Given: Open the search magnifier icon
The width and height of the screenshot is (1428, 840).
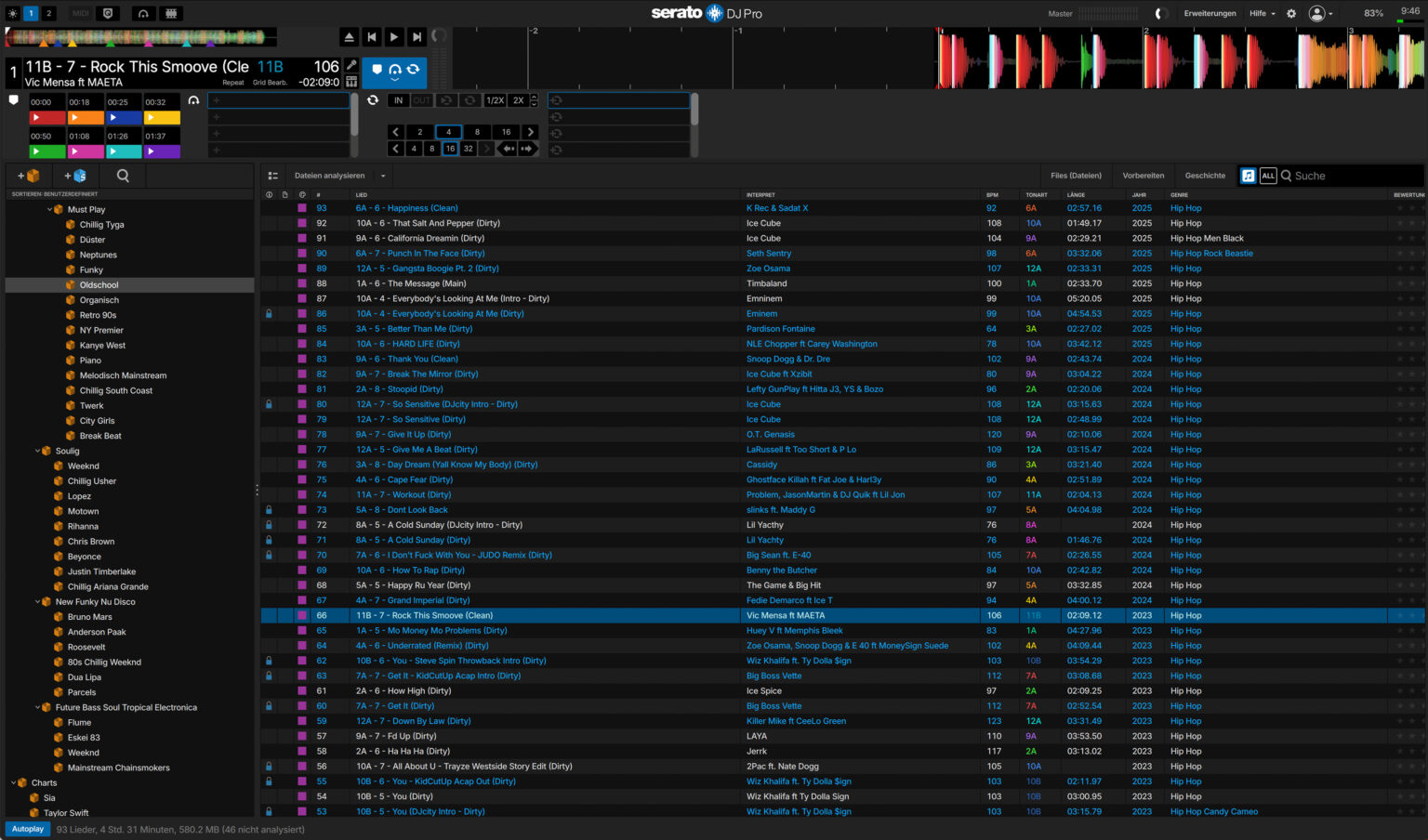Looking at the screenshot, I should coord(123,176).
